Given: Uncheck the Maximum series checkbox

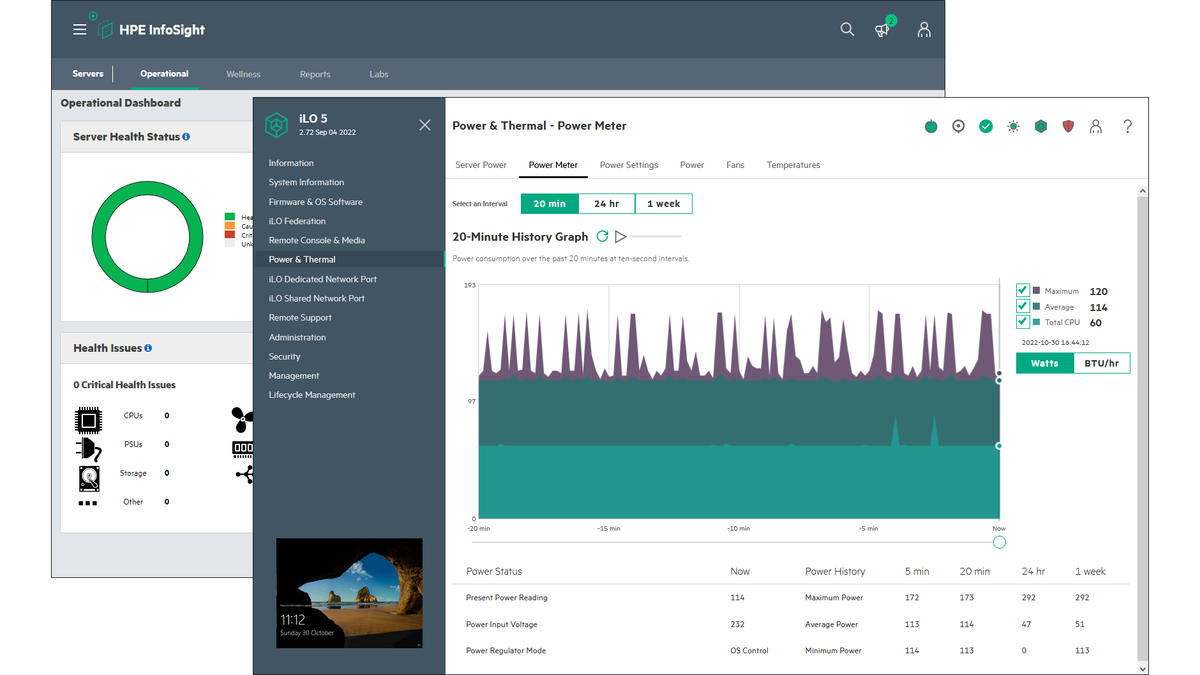Looking at the screenshot, I should (x=1022, y=290).
